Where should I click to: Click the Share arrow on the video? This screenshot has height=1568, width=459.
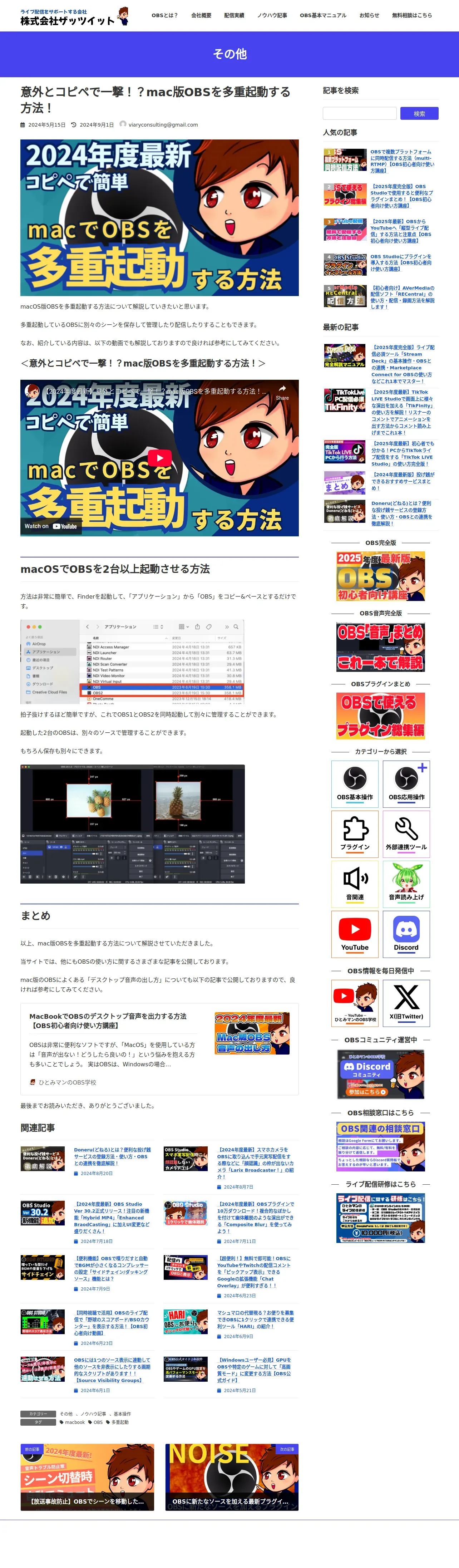click(282, 392)
